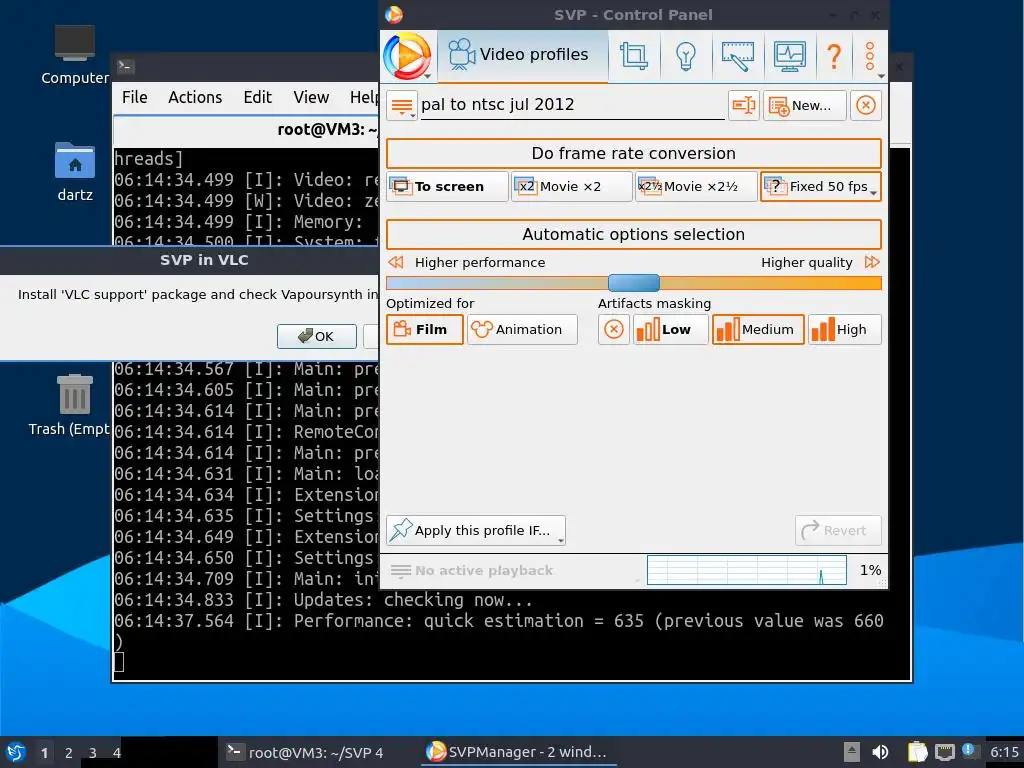Select the root@VM3 terminal tab
1024x768 pixels.
(246, 129)
